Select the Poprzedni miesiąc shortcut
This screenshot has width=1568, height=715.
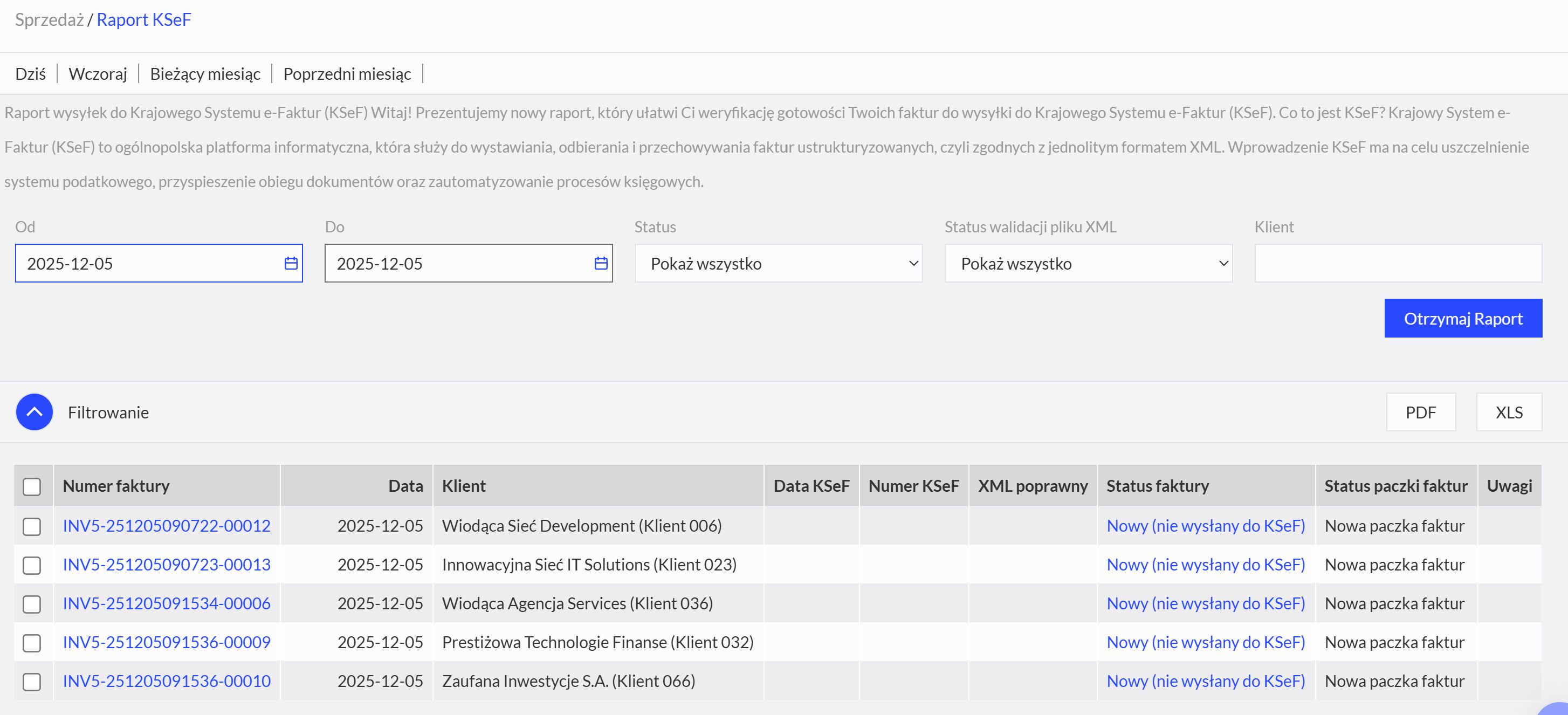pos(347,74)
